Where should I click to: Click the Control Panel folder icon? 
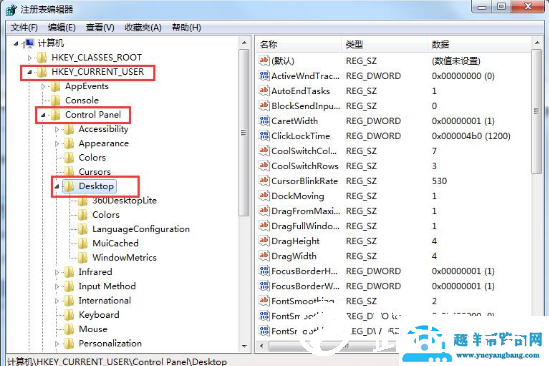coord(55,115)
